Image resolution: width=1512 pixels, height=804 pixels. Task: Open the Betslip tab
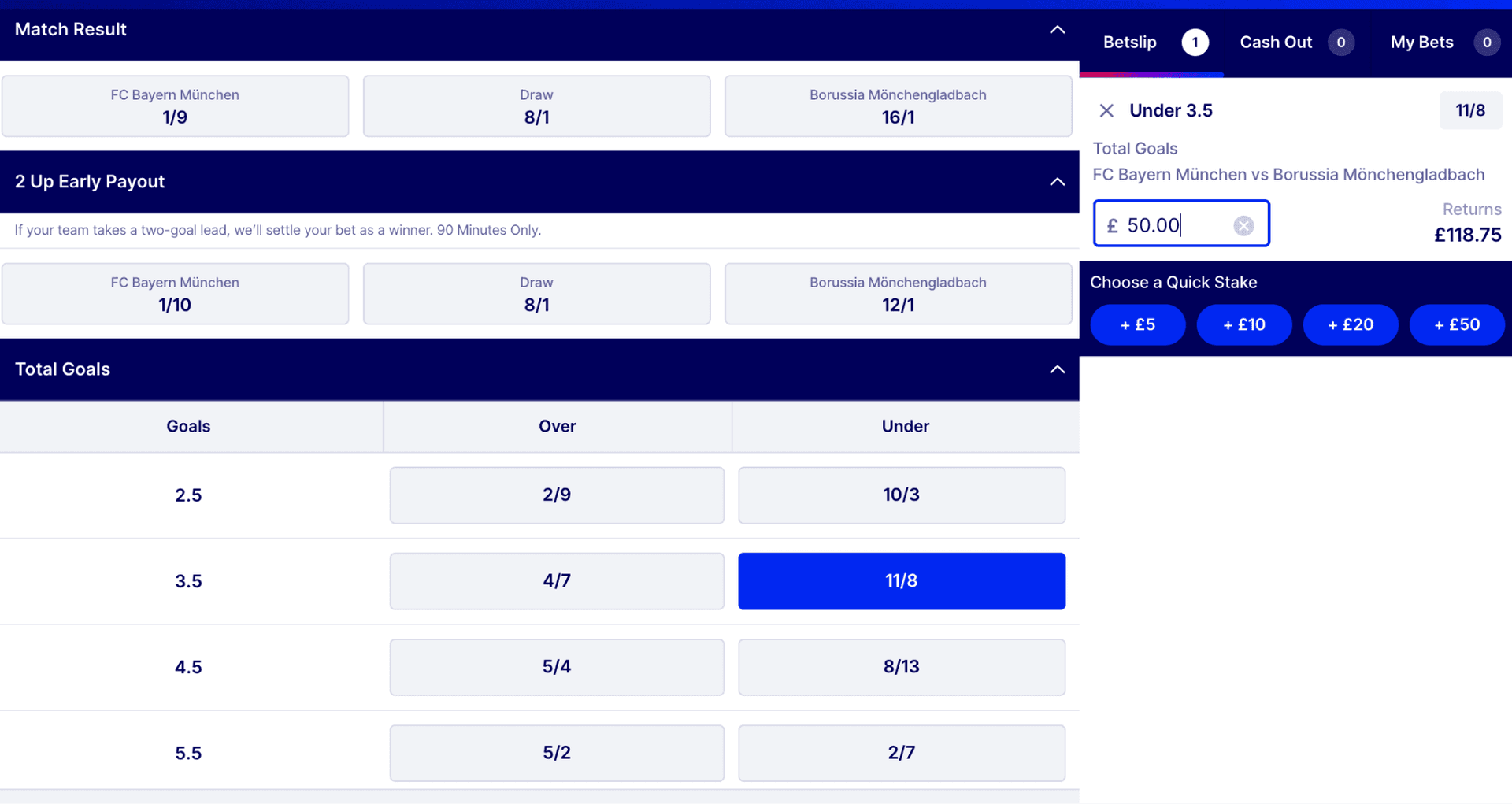(x=1129, y=43)
